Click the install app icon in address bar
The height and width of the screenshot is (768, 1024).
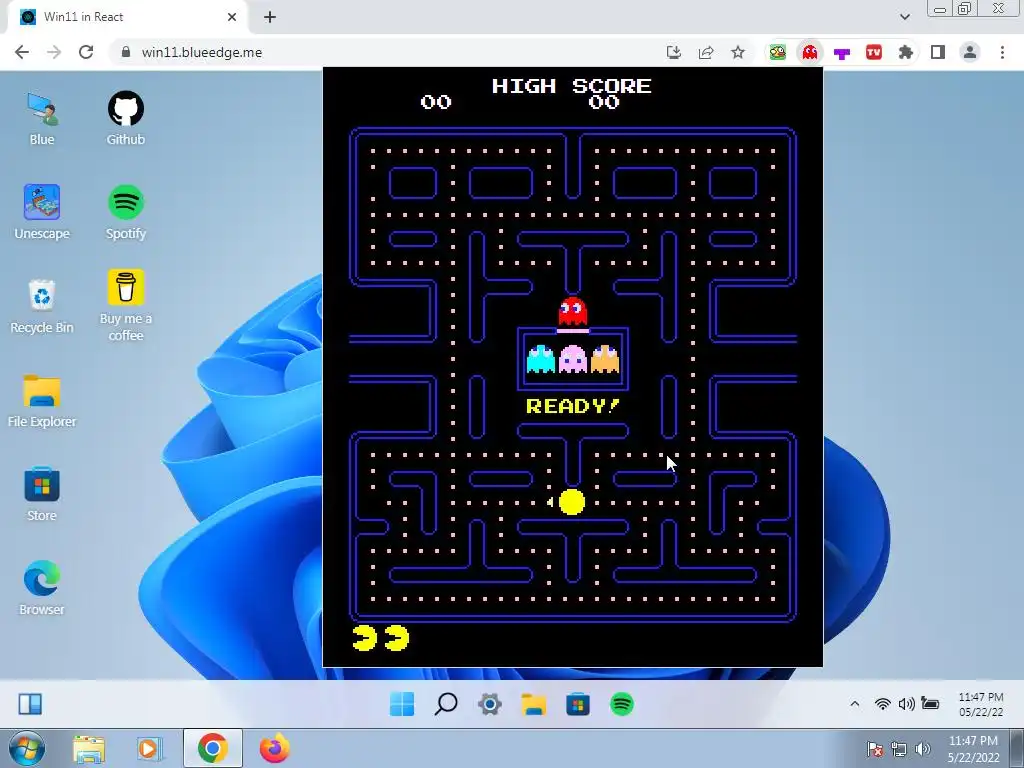[673, 52]
